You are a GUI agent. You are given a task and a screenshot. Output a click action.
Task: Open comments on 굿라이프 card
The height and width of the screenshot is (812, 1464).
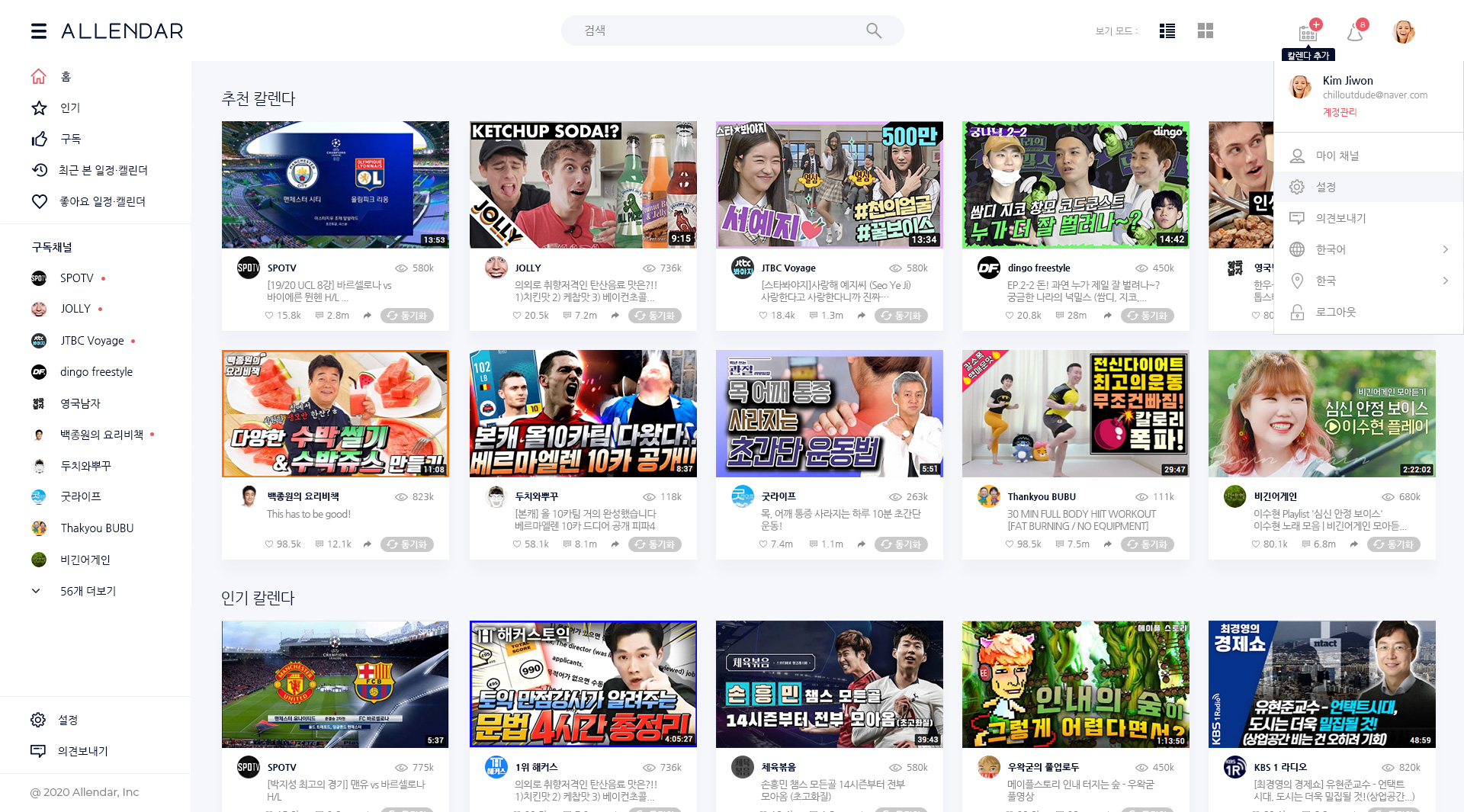click(x=814, y=544)
